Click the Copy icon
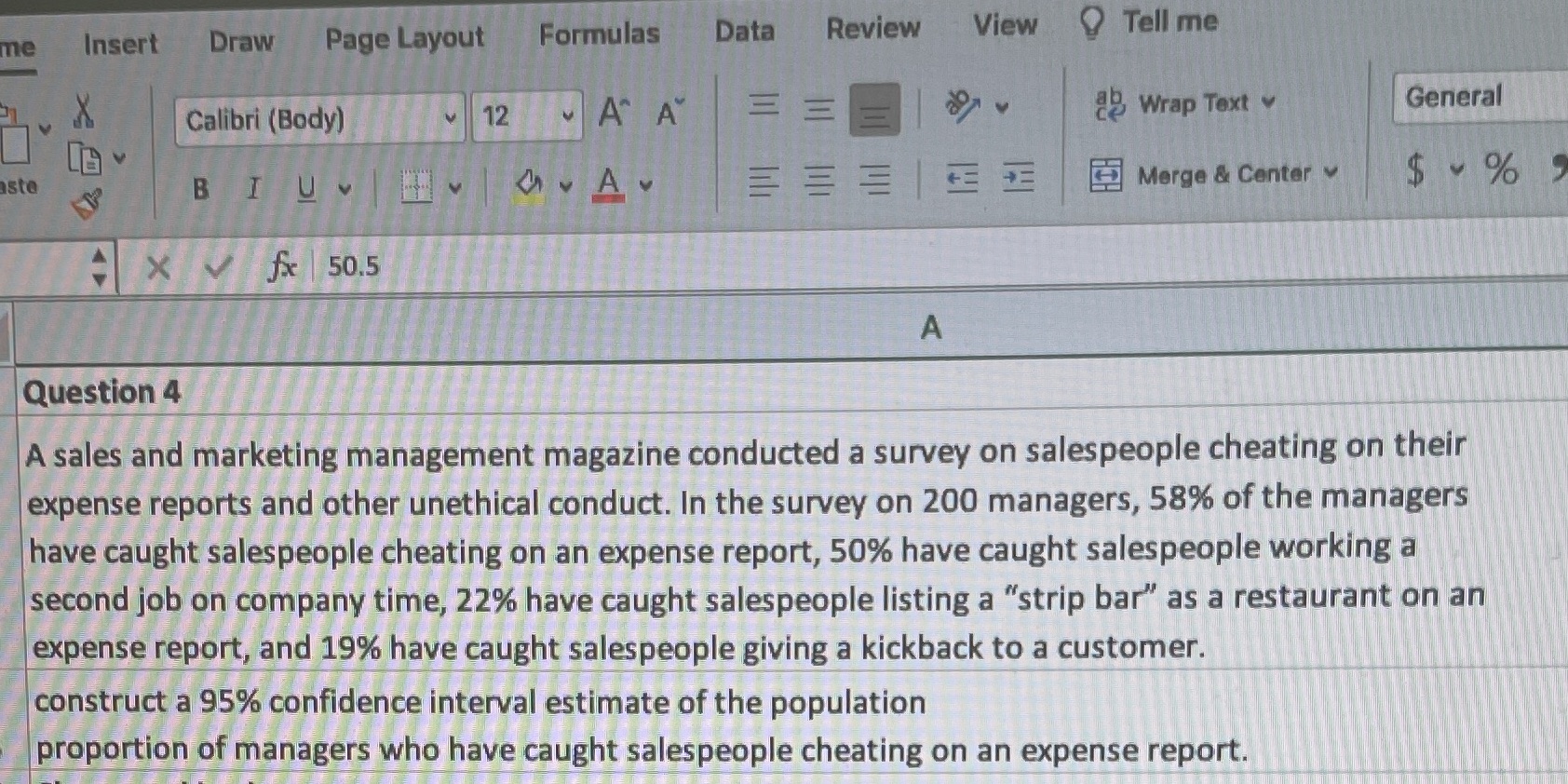1568x784 pixels. 85,158
